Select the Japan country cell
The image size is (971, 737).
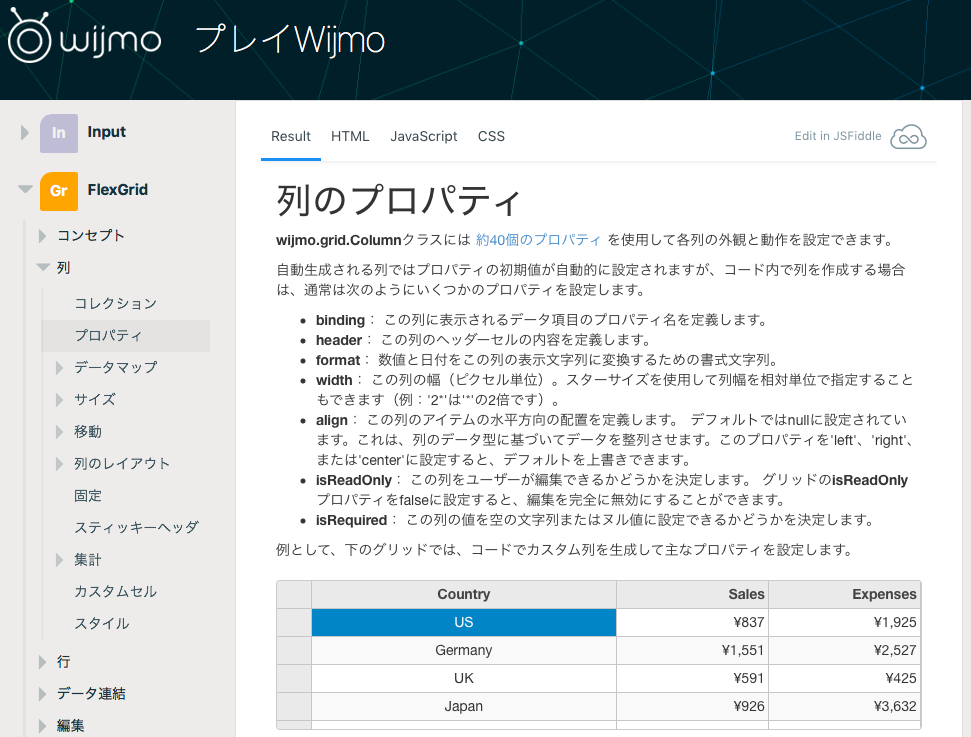pos(464,706)
